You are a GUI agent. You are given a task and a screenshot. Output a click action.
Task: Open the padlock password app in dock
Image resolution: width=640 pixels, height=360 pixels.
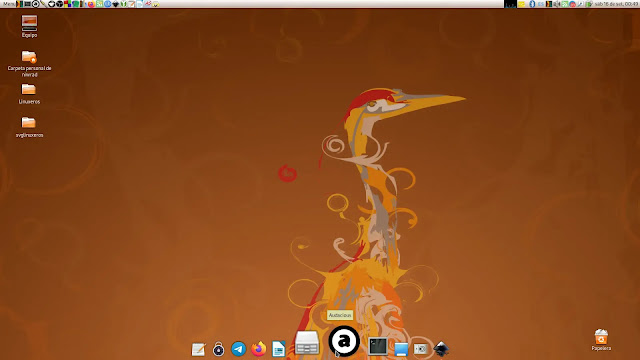tap(218, 349)
